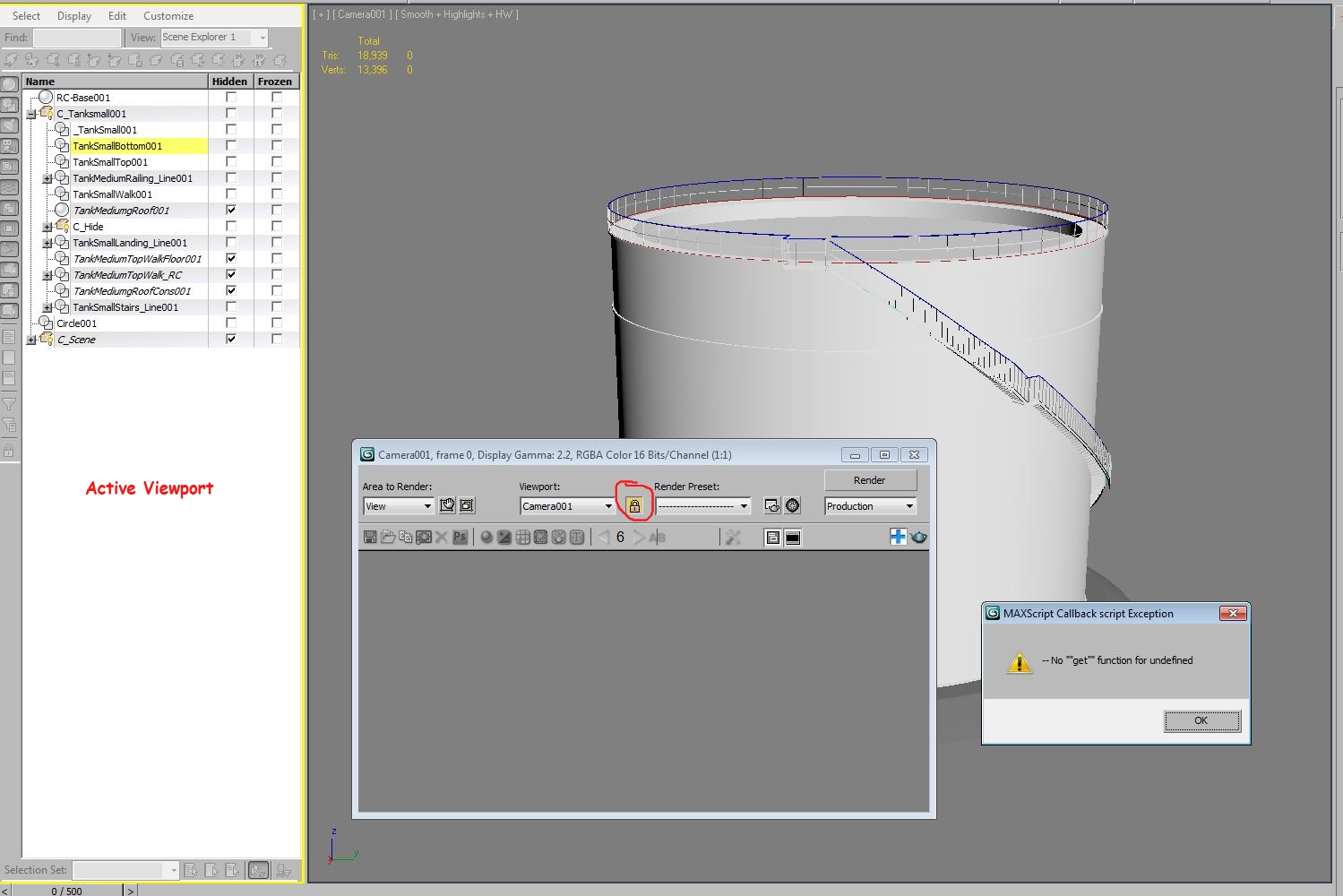Open the Customize menu

168,16
